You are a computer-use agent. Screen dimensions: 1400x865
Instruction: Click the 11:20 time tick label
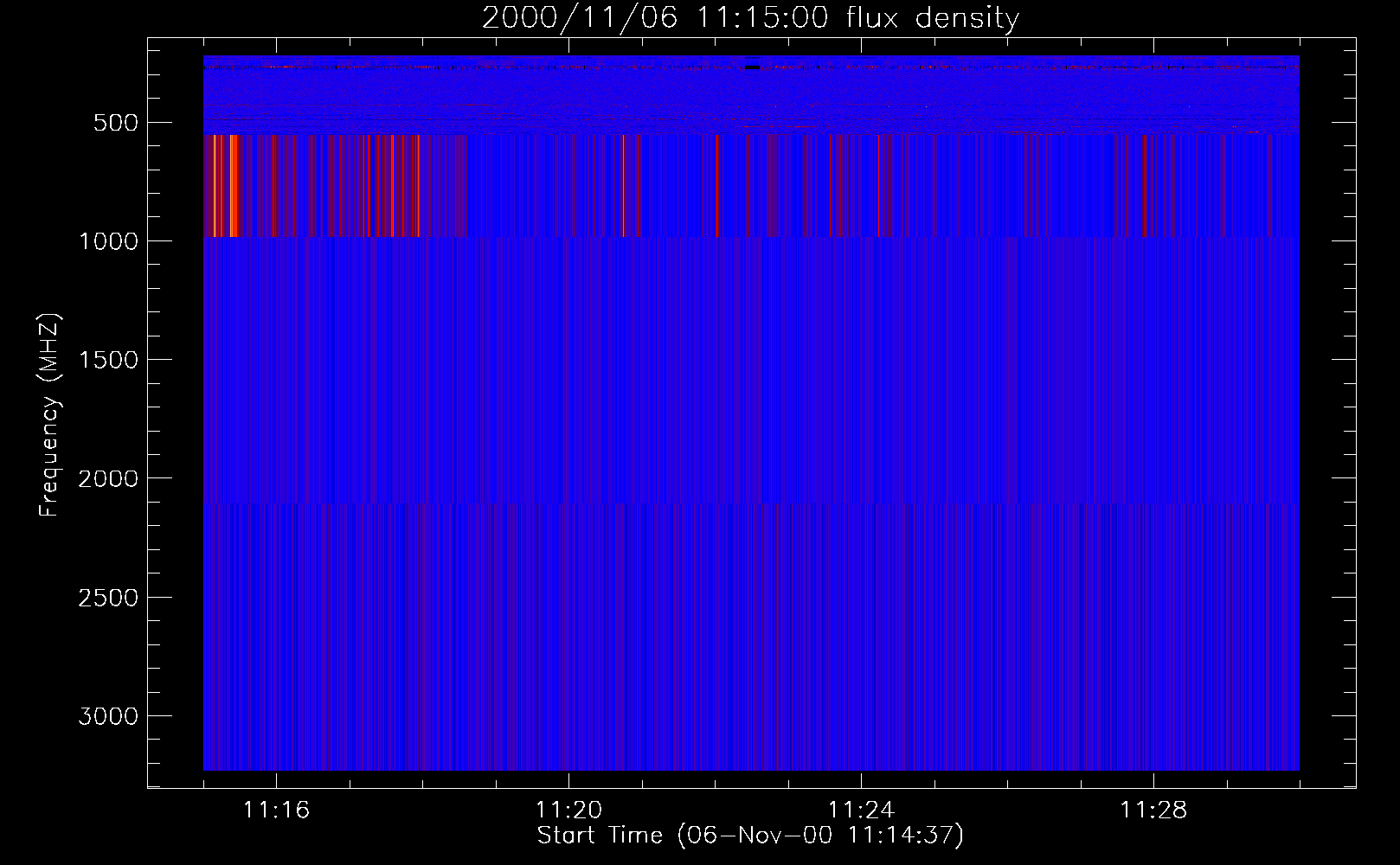coord(568,811)
